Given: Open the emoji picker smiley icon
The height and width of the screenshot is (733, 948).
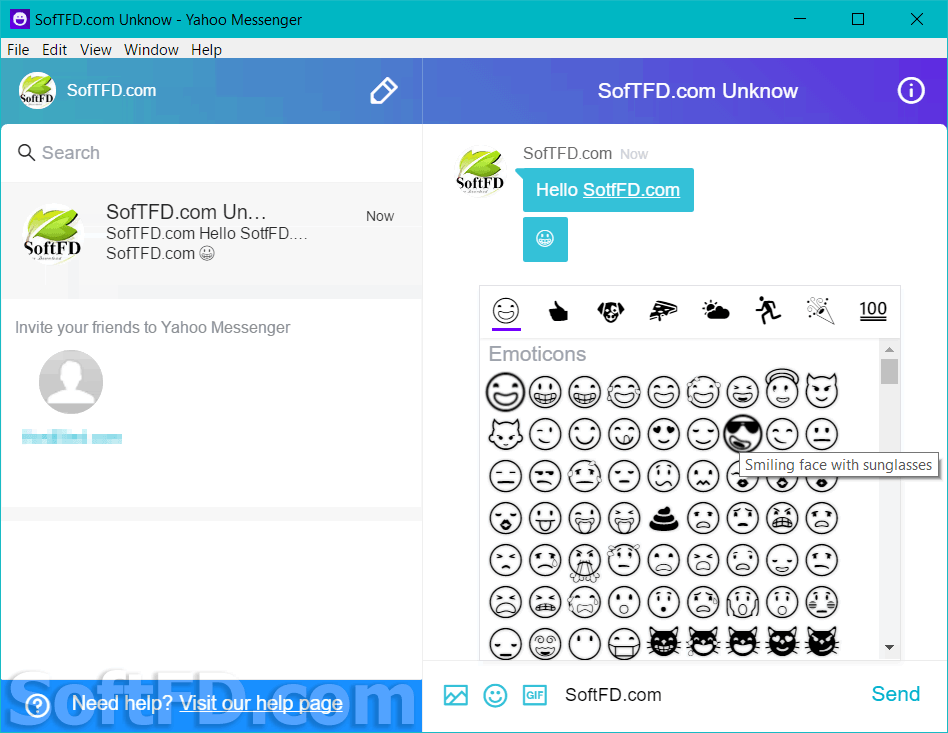Looking at the screenshot, I should pyautogui.click(x=495, y=695).
